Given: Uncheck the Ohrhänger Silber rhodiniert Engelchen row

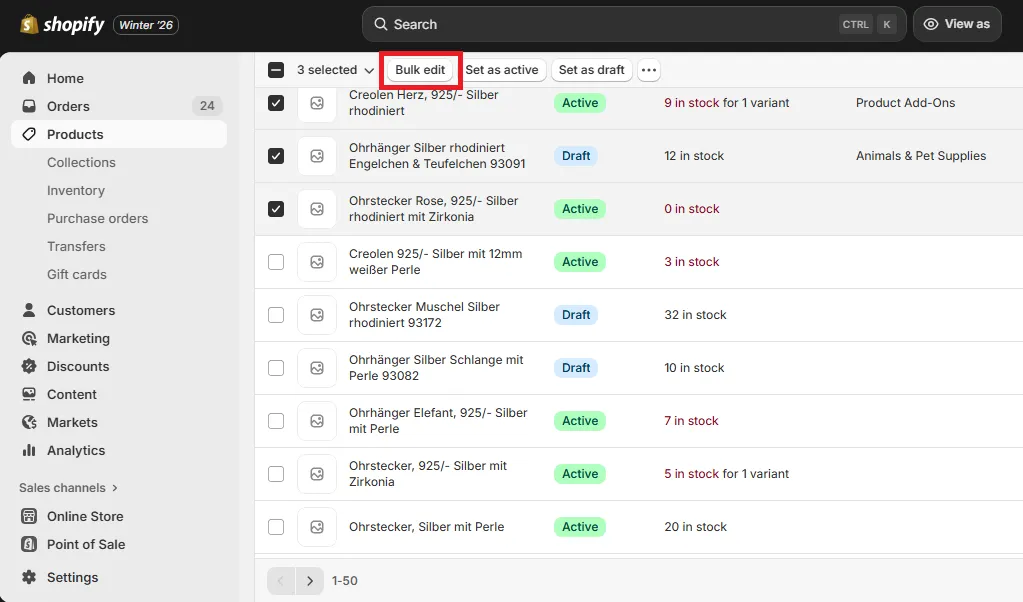Looking at the screenshot, I should click(x=276, y=156).
